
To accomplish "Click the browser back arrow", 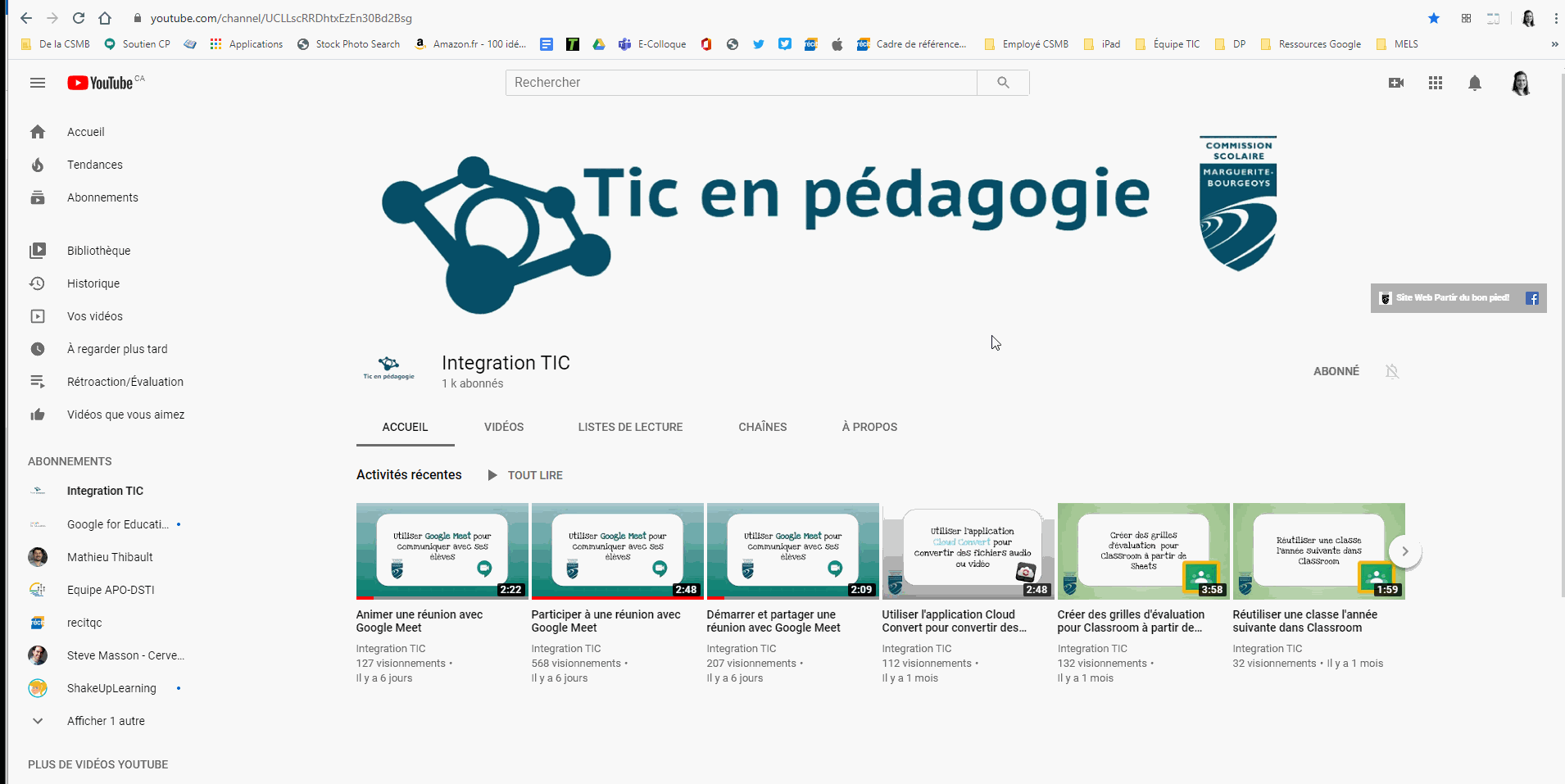I will pos(26,18).
